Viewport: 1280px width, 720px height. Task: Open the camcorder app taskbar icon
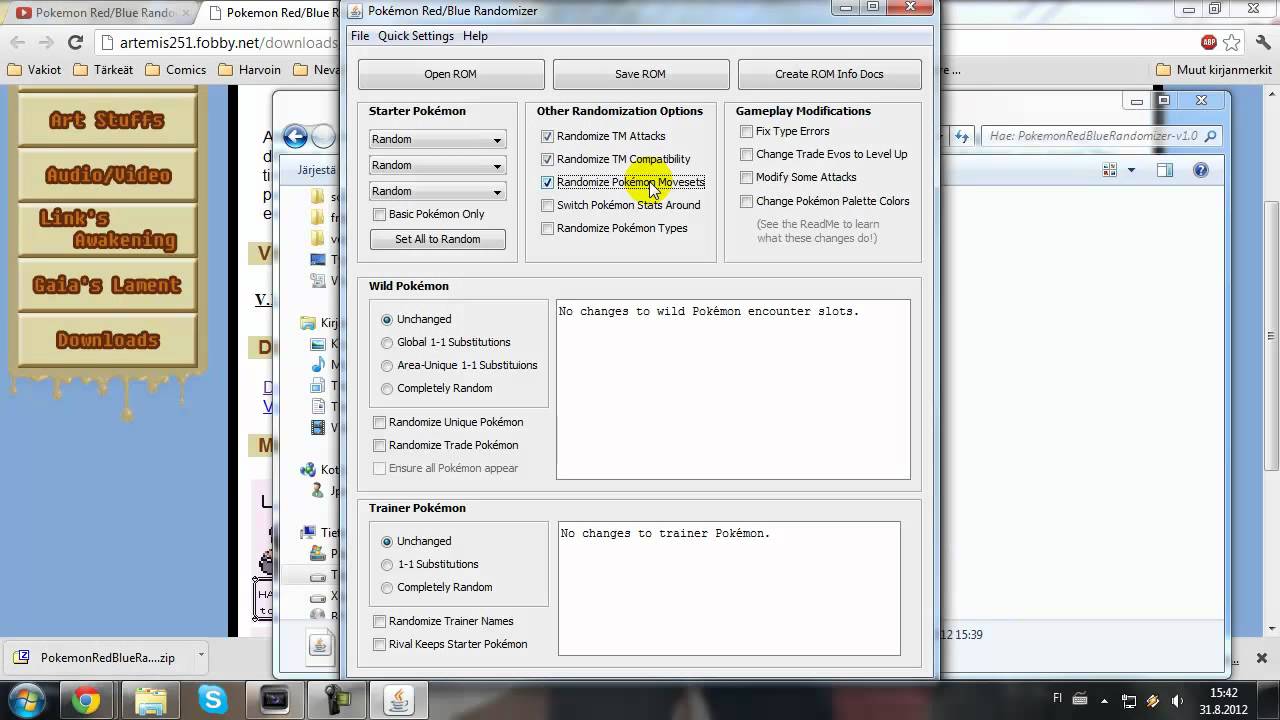click(x=336, y=700)
